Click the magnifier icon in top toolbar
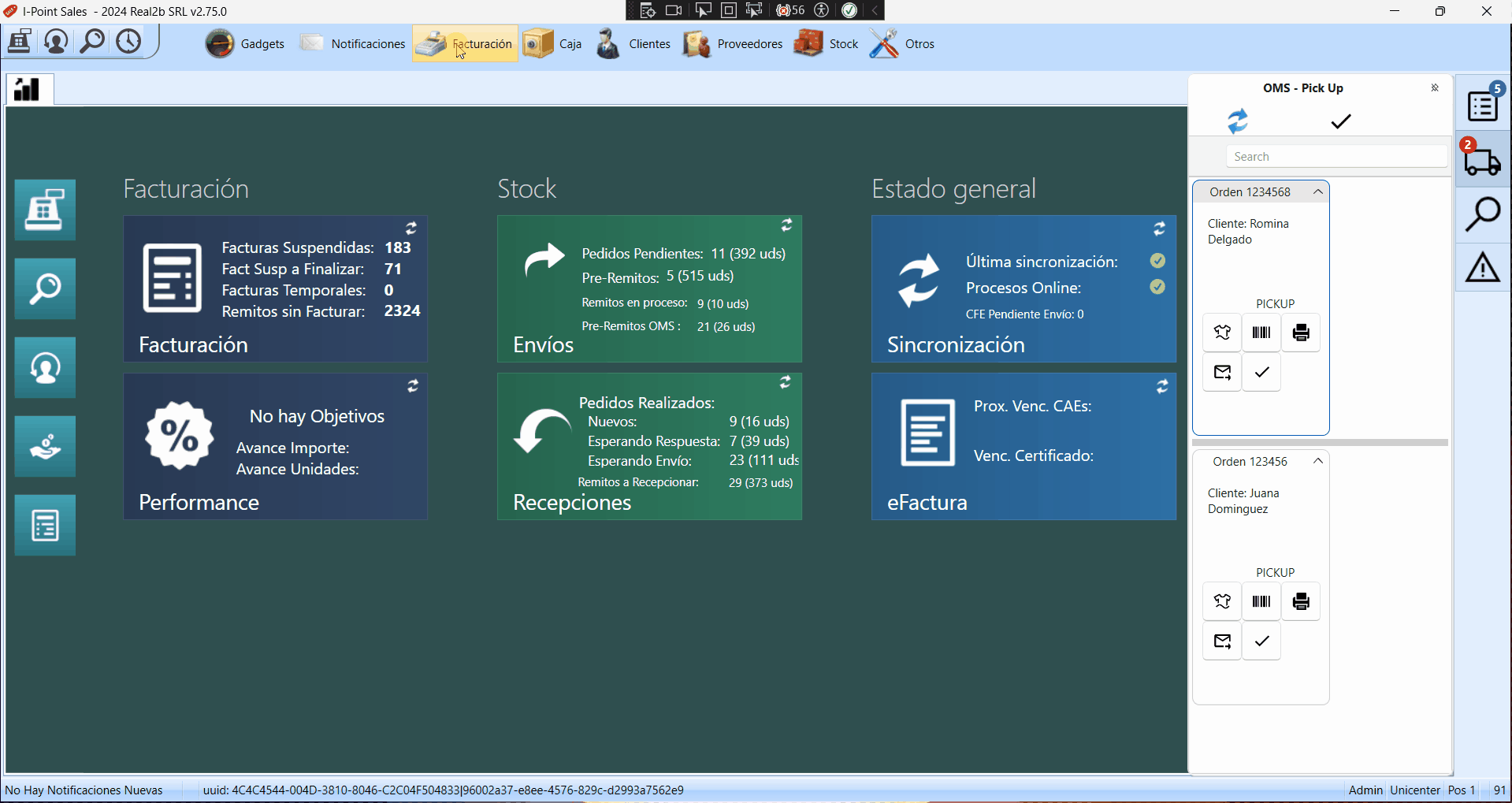 click(92, 41)
